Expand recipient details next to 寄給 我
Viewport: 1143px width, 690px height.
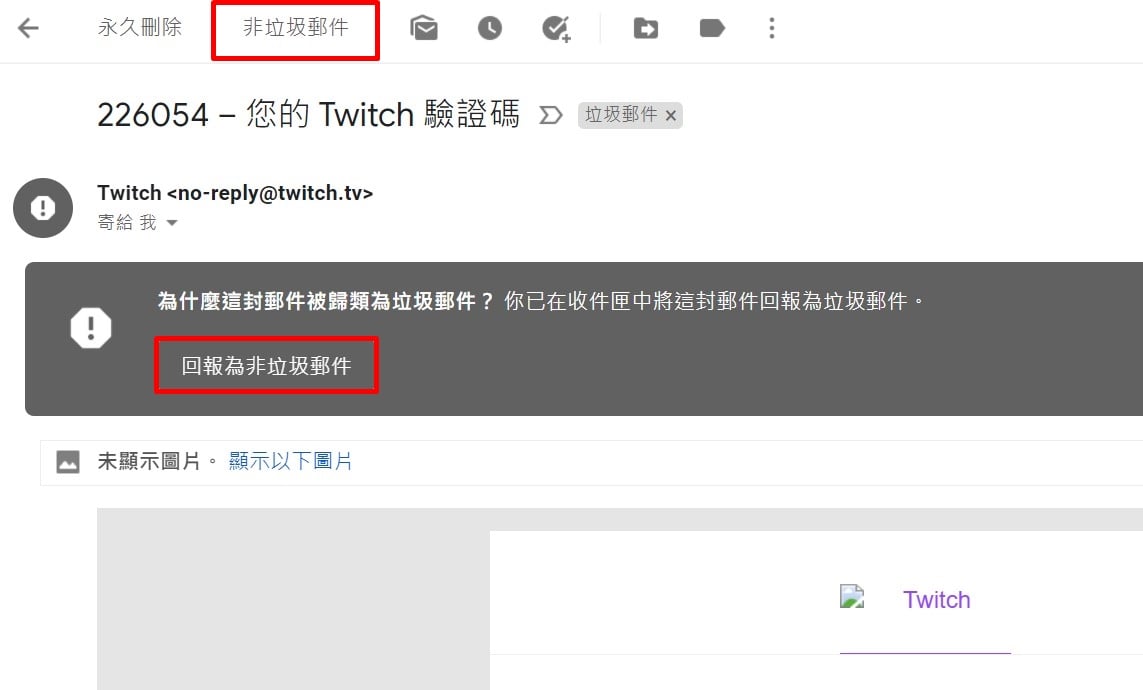[x=172, y=222]
